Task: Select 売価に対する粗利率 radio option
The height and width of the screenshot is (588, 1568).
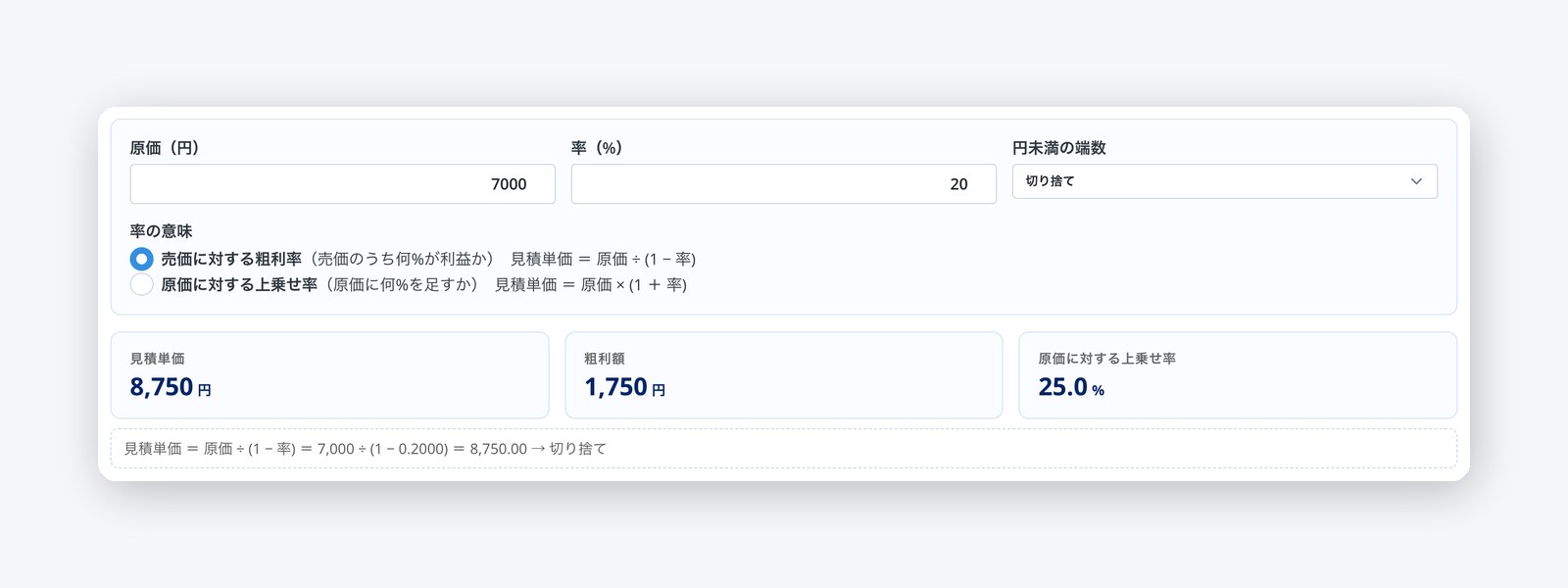Action: coord(141,259)
